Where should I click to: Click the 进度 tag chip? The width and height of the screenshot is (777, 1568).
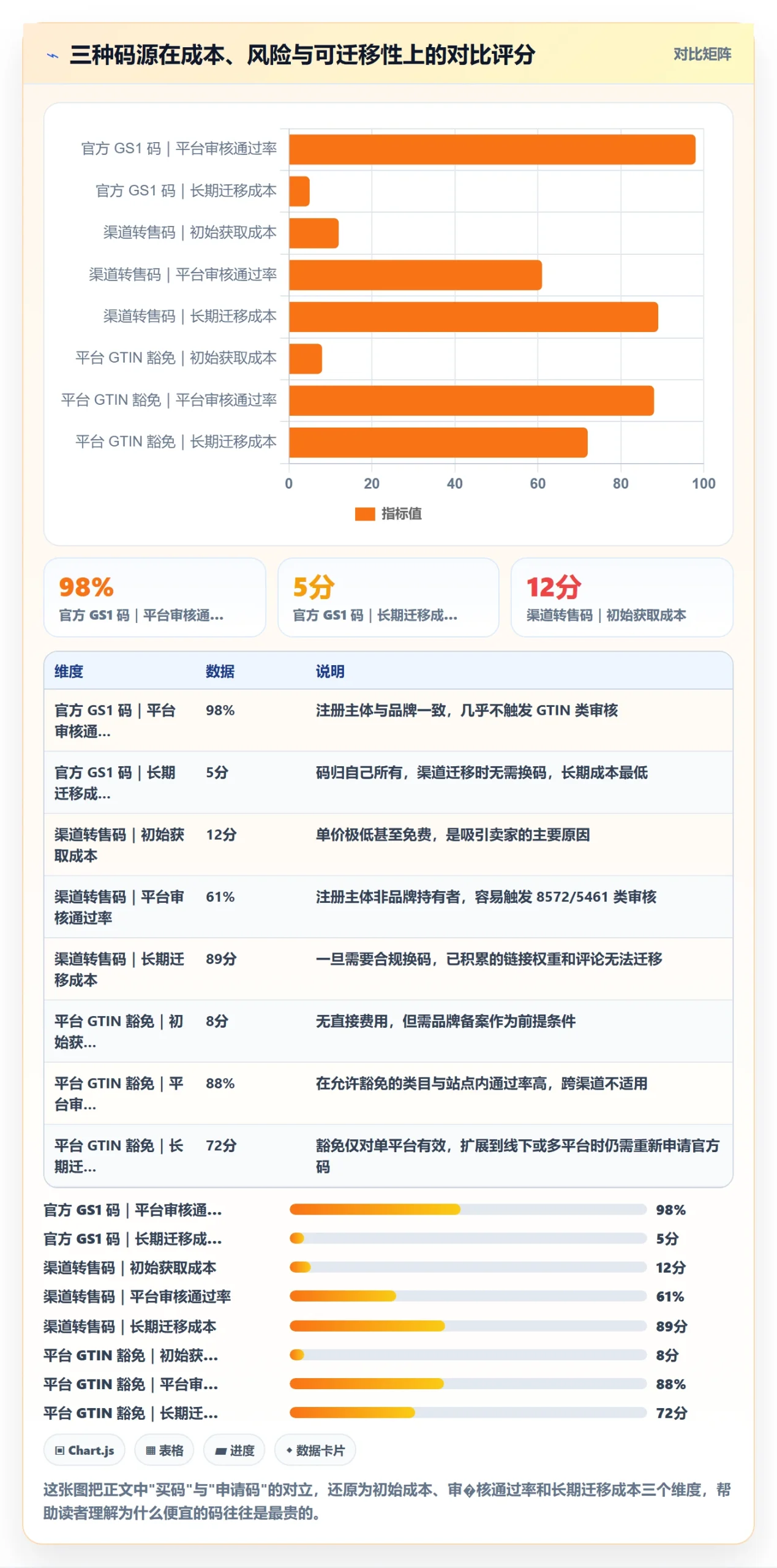(x=235, y=1450)
